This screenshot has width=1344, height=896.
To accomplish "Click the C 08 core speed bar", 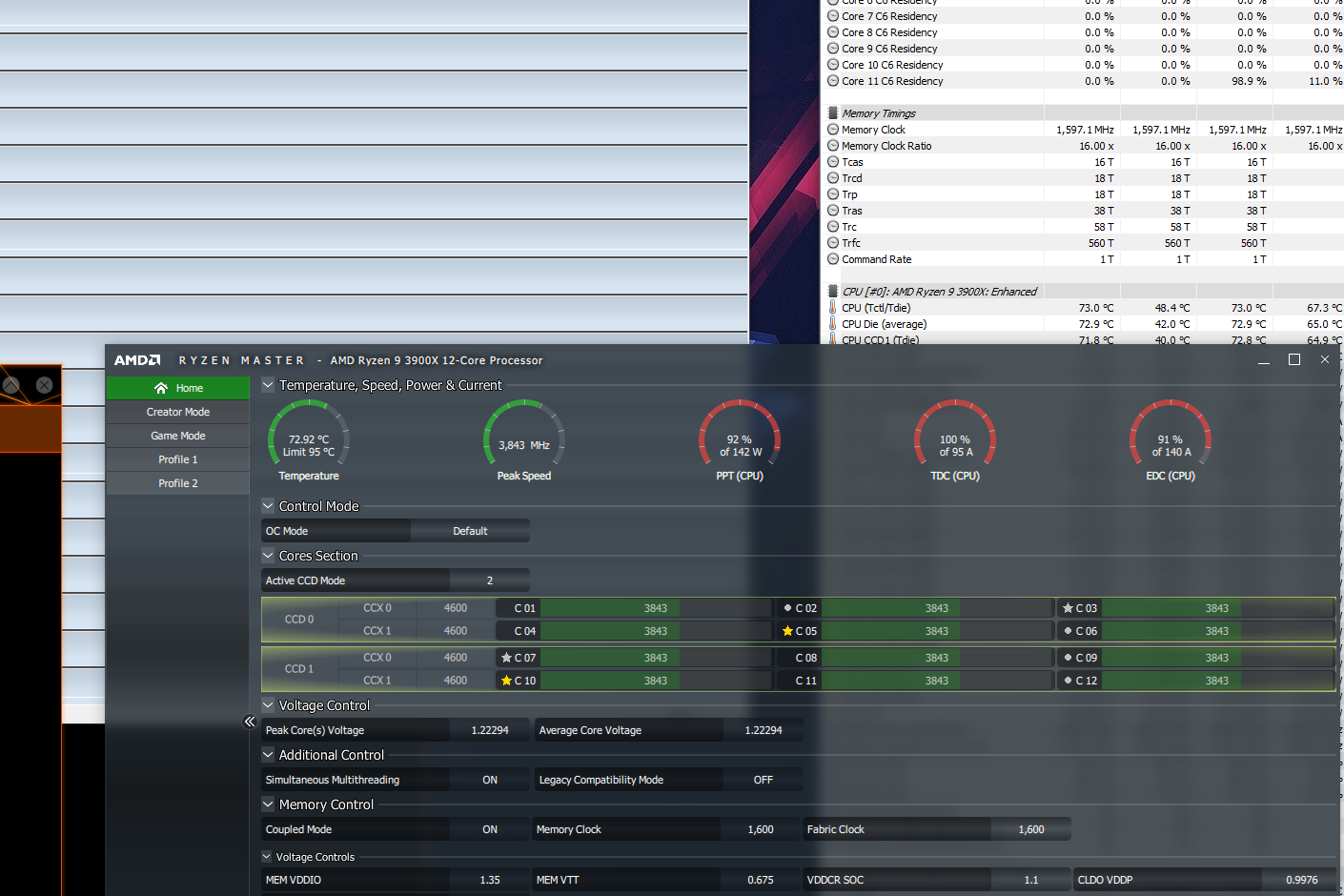I will tap(937, 658).
